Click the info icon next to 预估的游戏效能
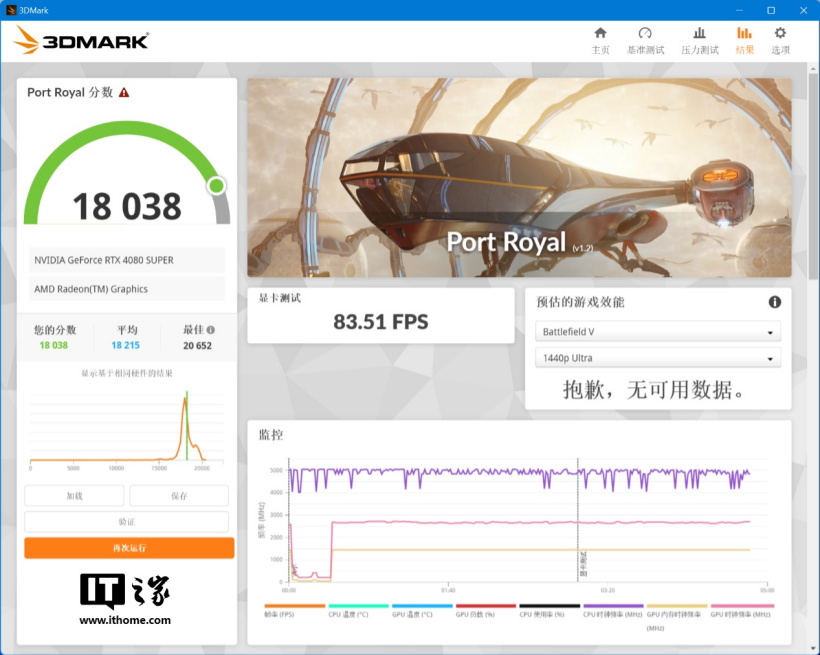The image size is (820, 655). point(774,302)
